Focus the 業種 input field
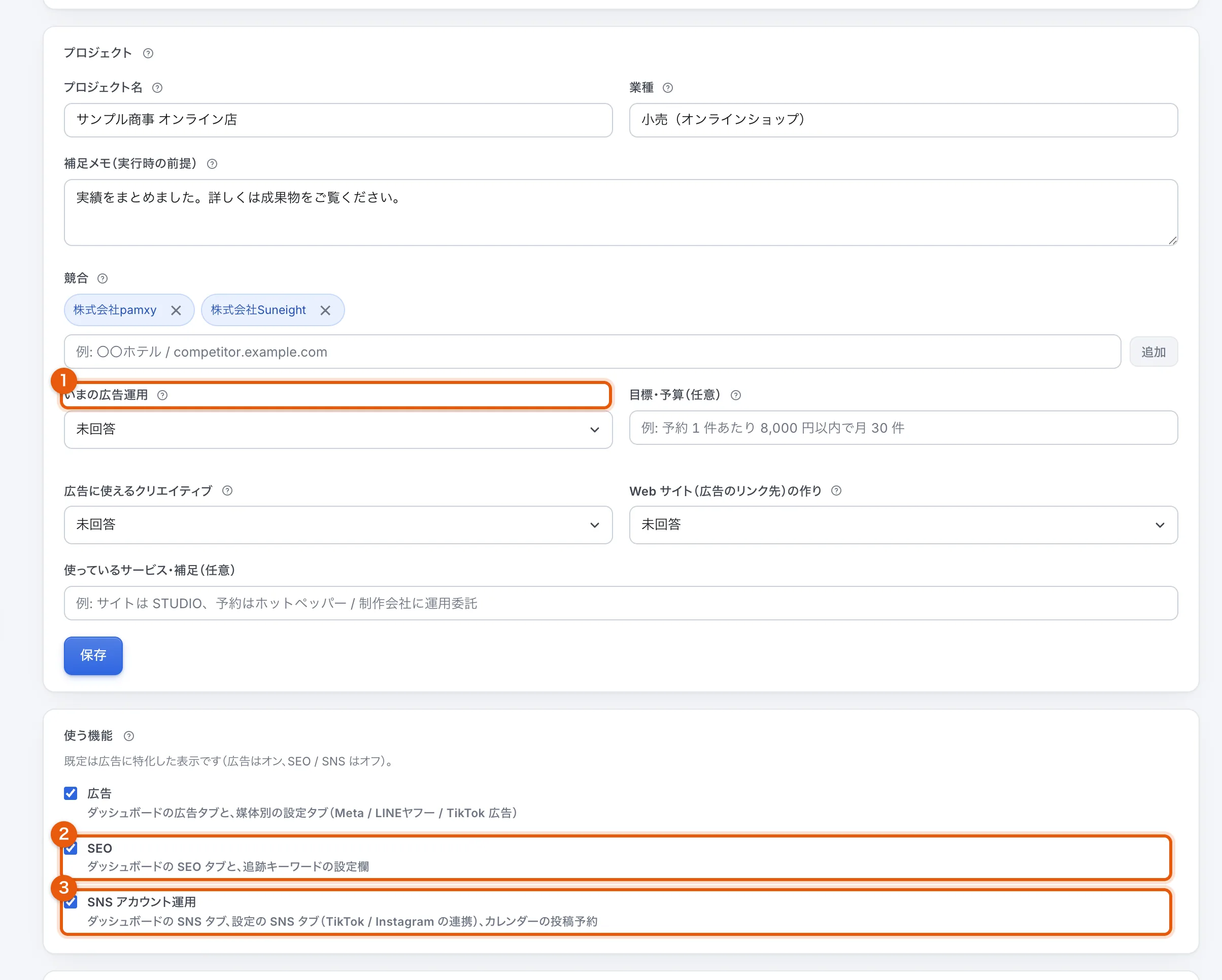 coord(903,120)
